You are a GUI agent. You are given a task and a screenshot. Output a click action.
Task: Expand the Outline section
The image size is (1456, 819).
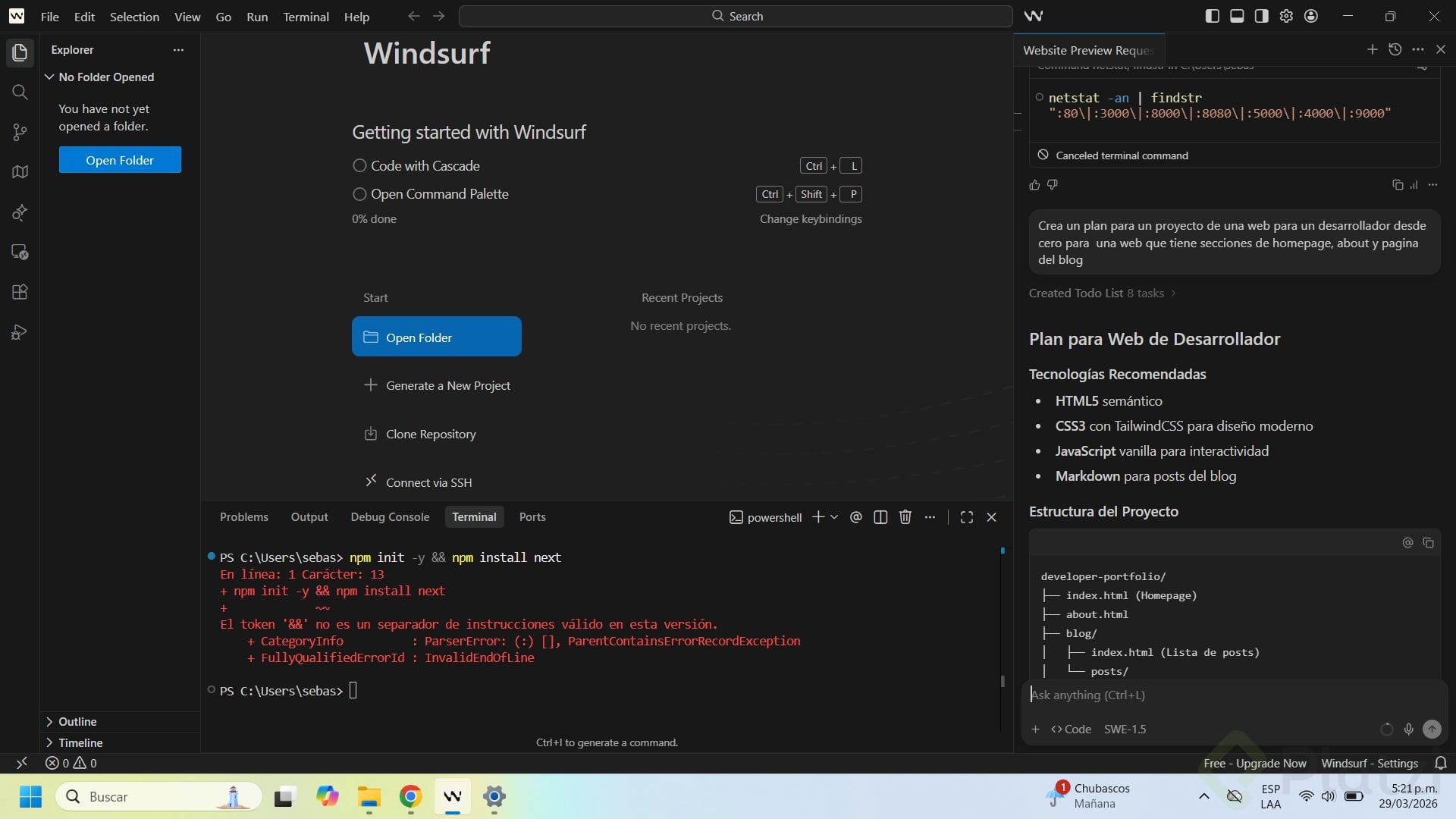click(x=77, y=721)
